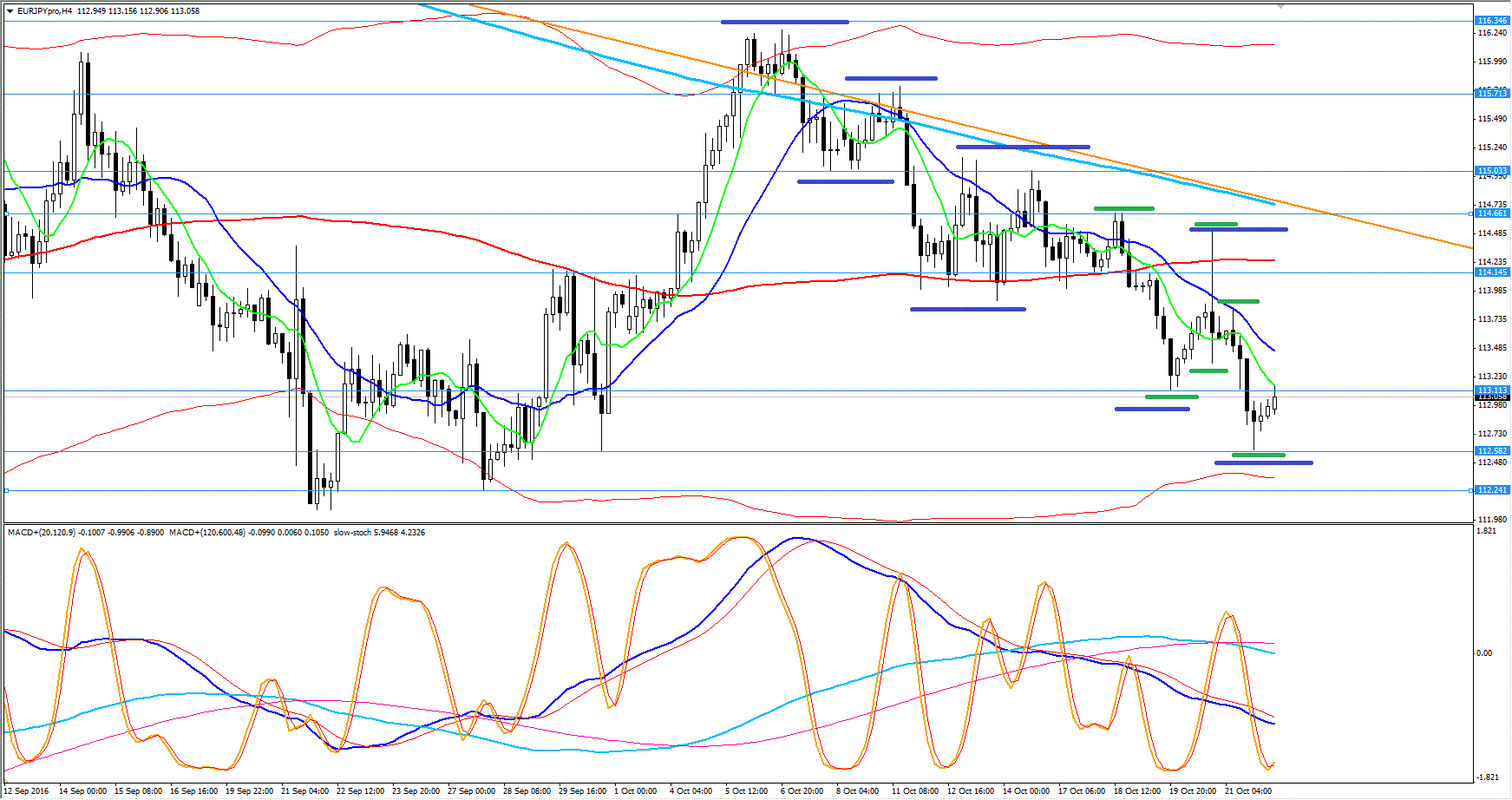The width and height of the screenshot is (1512, 800).
Task: Click the 113.735 price axis value
Action: (x=1491, y=319)
